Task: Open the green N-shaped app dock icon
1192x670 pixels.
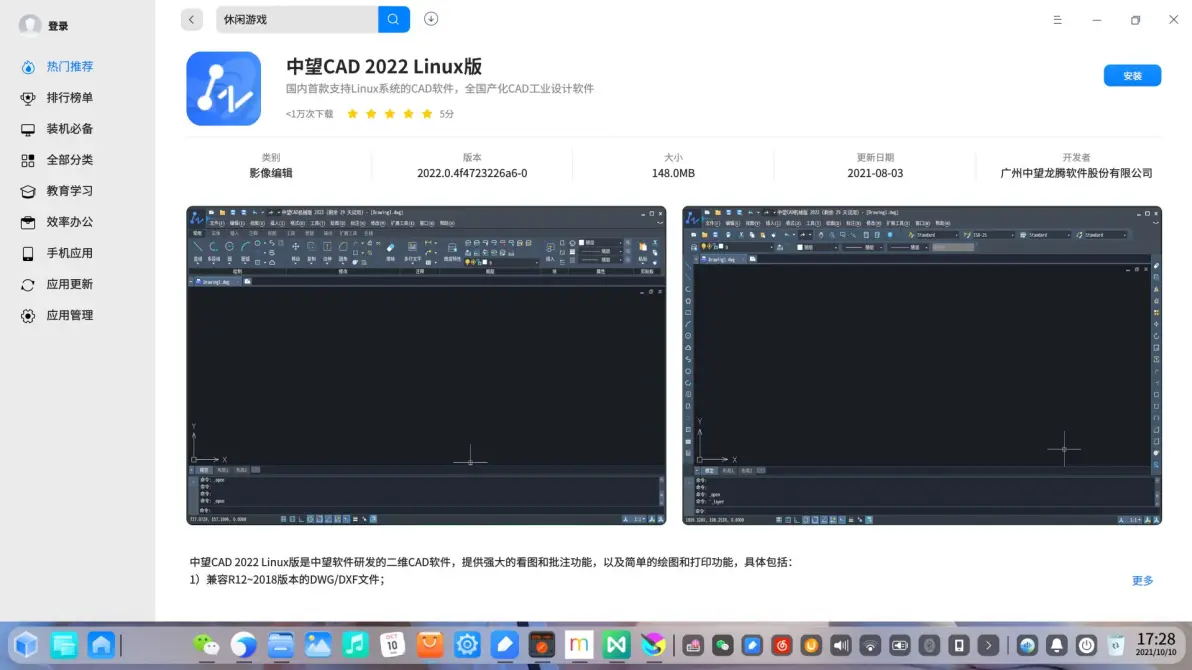Action: (616, 646)
